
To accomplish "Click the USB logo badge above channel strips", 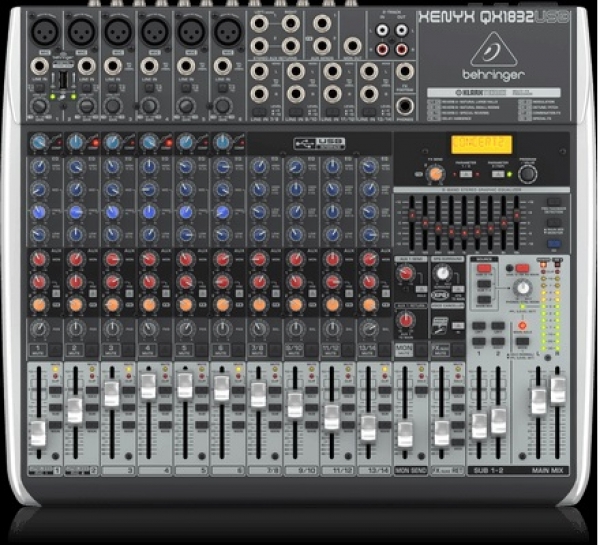I will coord(320,144).
